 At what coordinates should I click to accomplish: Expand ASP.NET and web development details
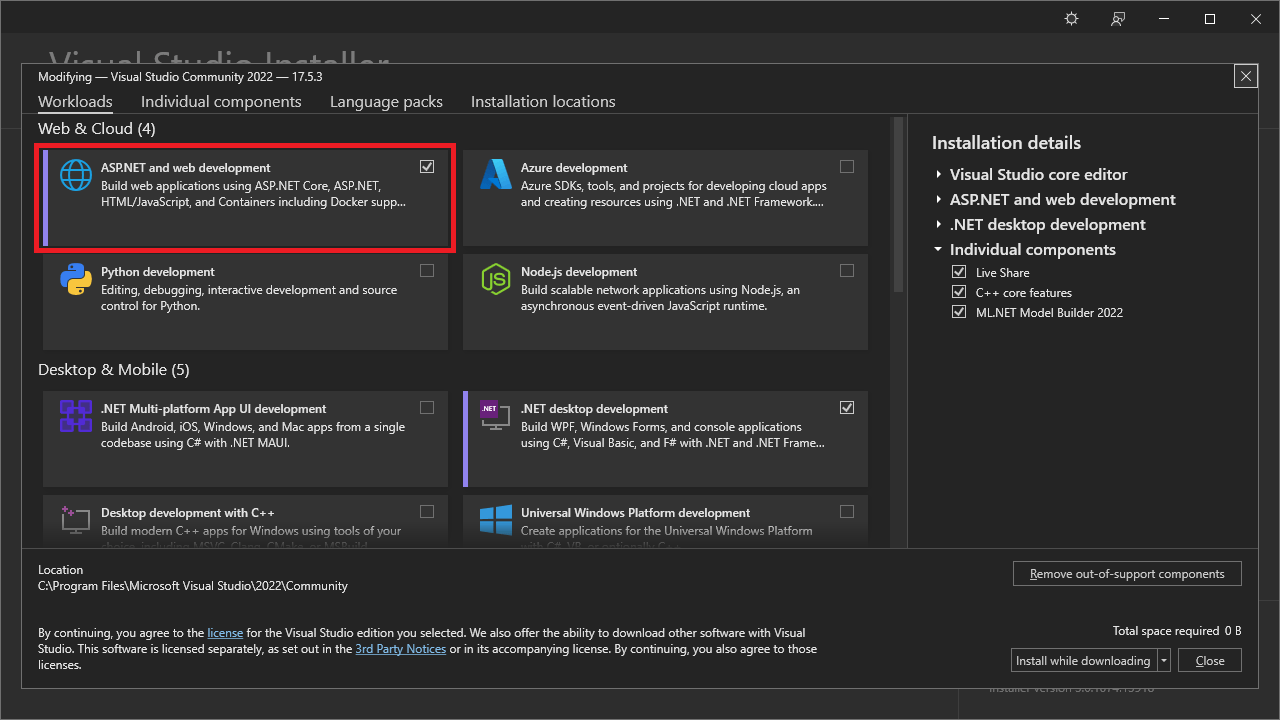939,199
